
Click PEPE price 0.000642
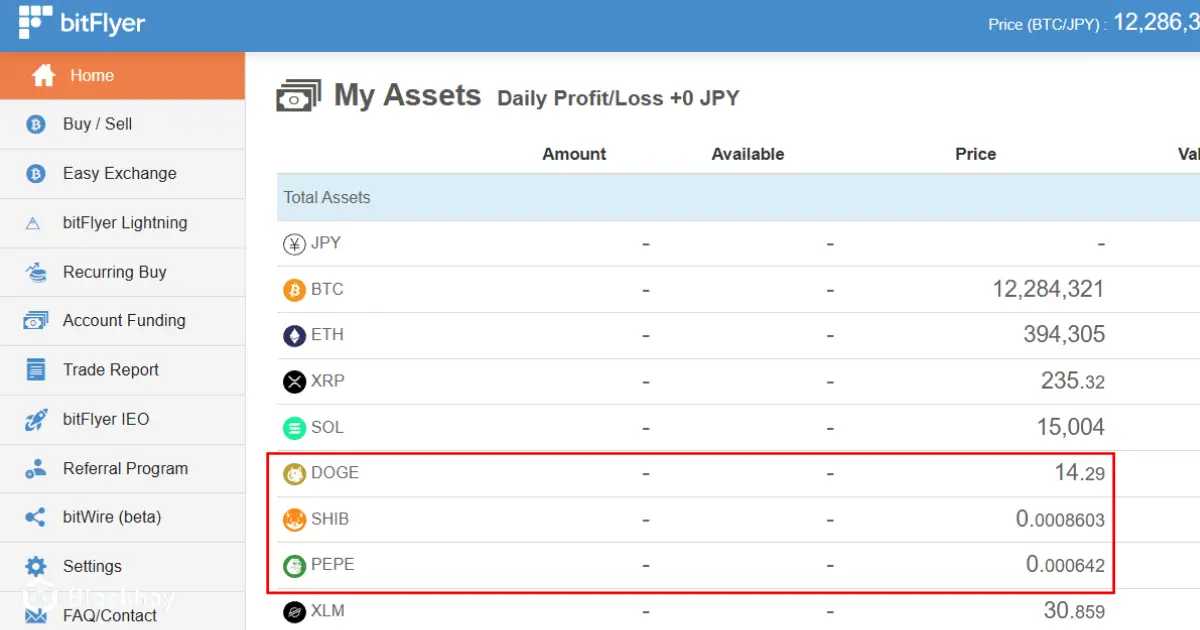click(x=1065, y=565)
